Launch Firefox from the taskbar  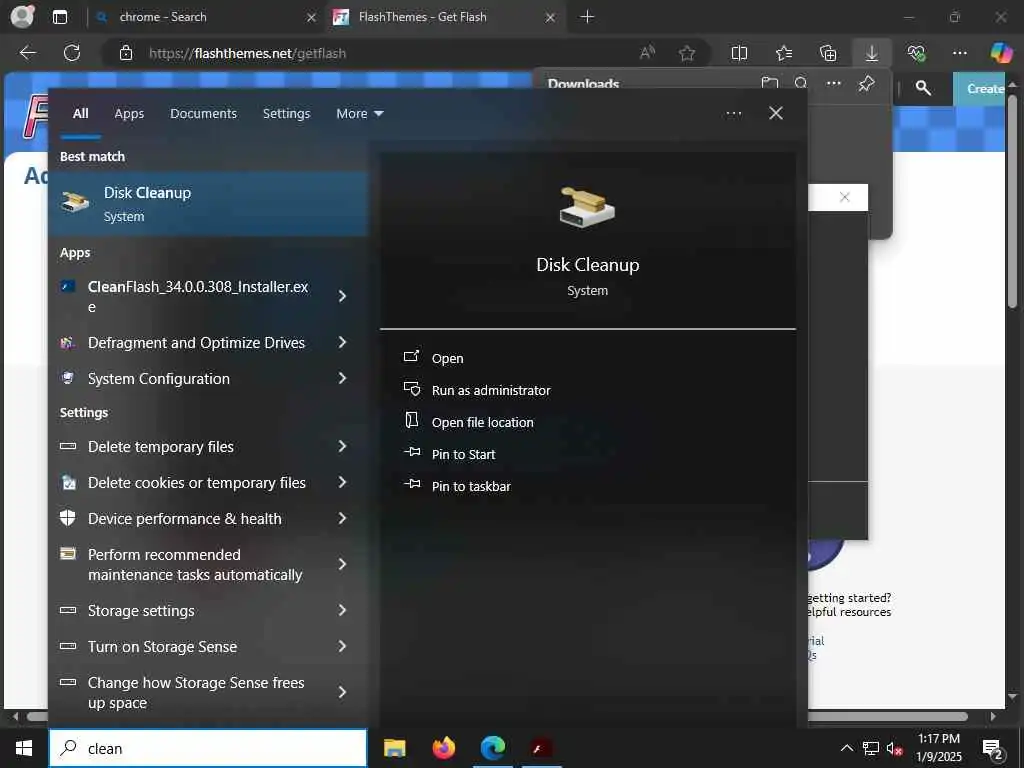click(444, 748)
